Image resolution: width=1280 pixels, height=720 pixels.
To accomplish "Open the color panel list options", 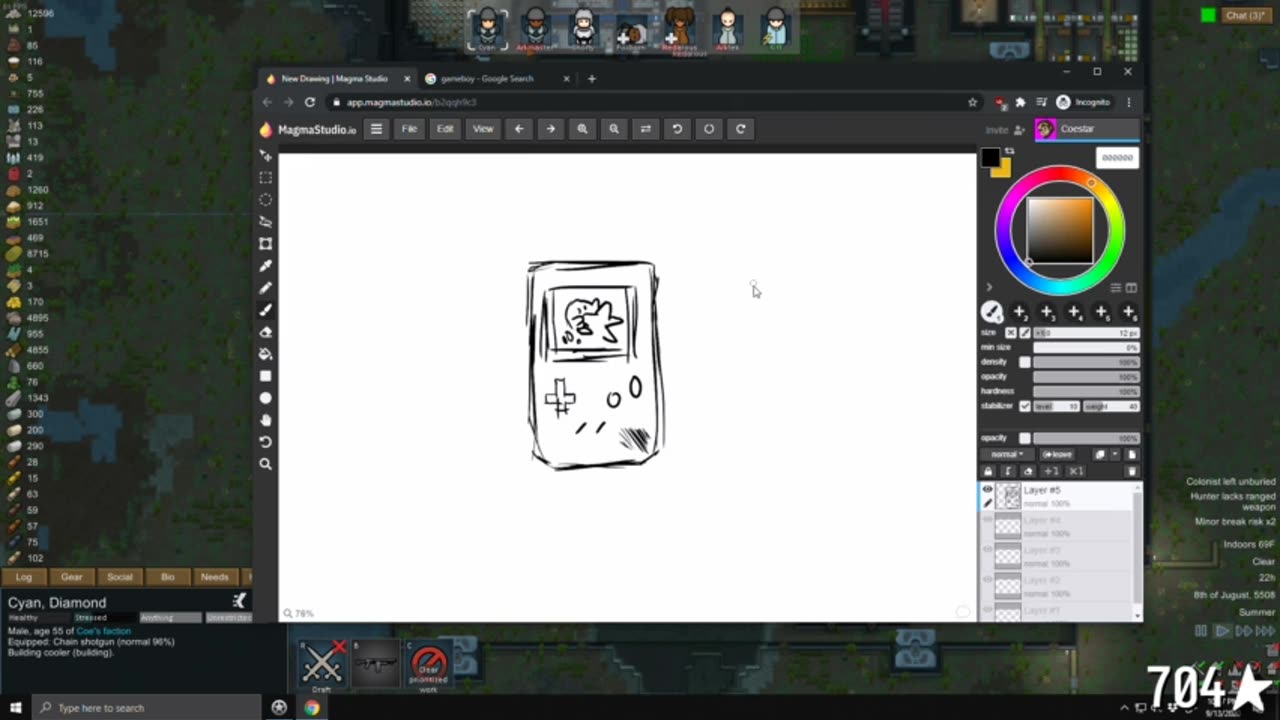I will (x=1116, y=288).
